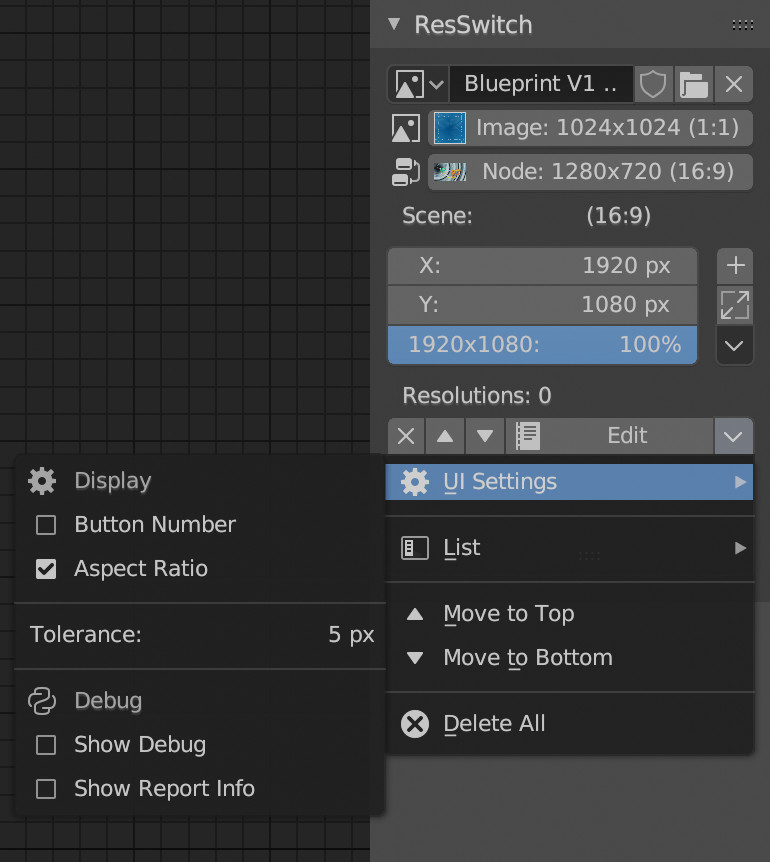Uncheck the Aspect Ratio checkbox

tap(46, 569)
